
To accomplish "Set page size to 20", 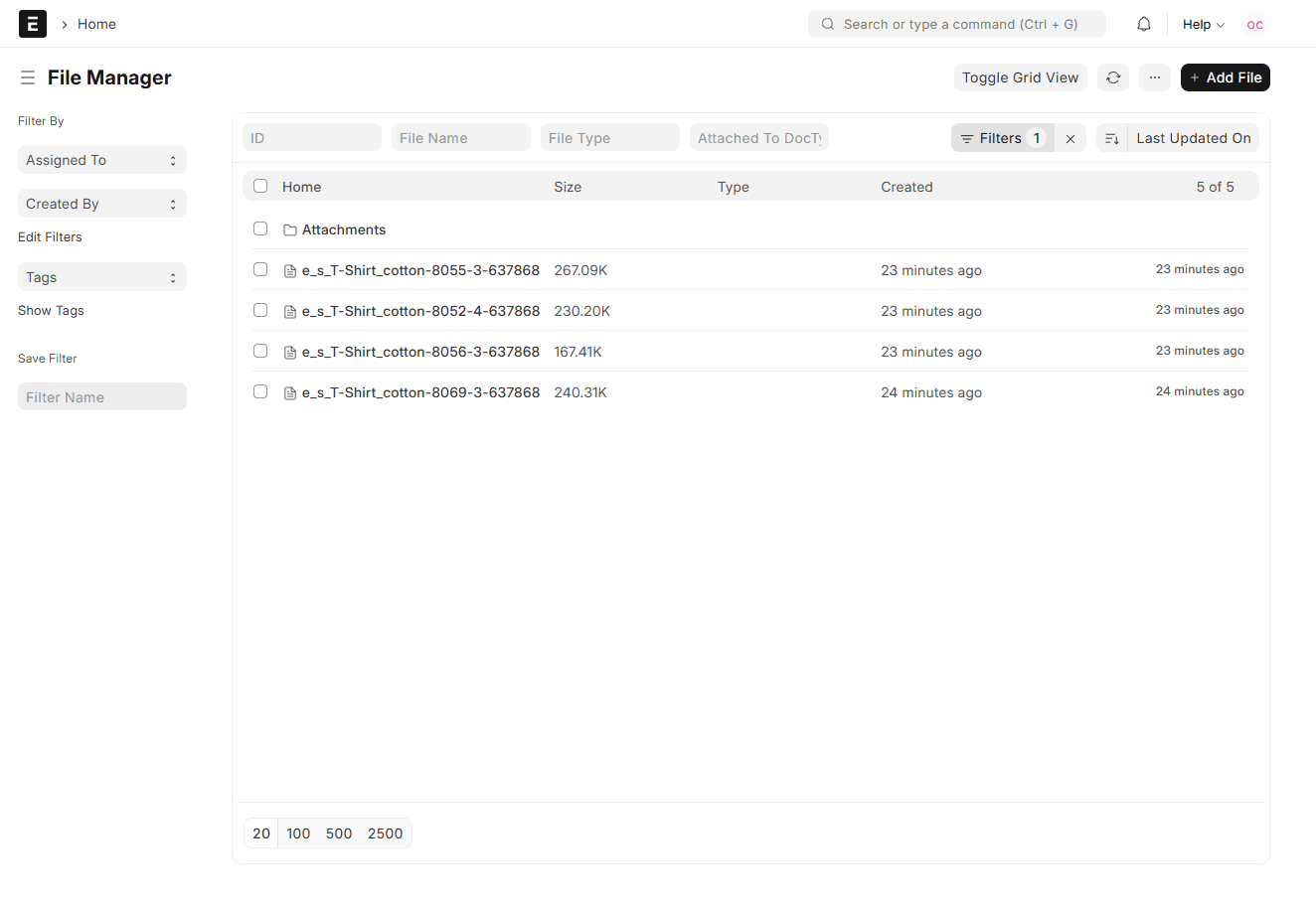I will pyautogui.click(x=261, y=833).
